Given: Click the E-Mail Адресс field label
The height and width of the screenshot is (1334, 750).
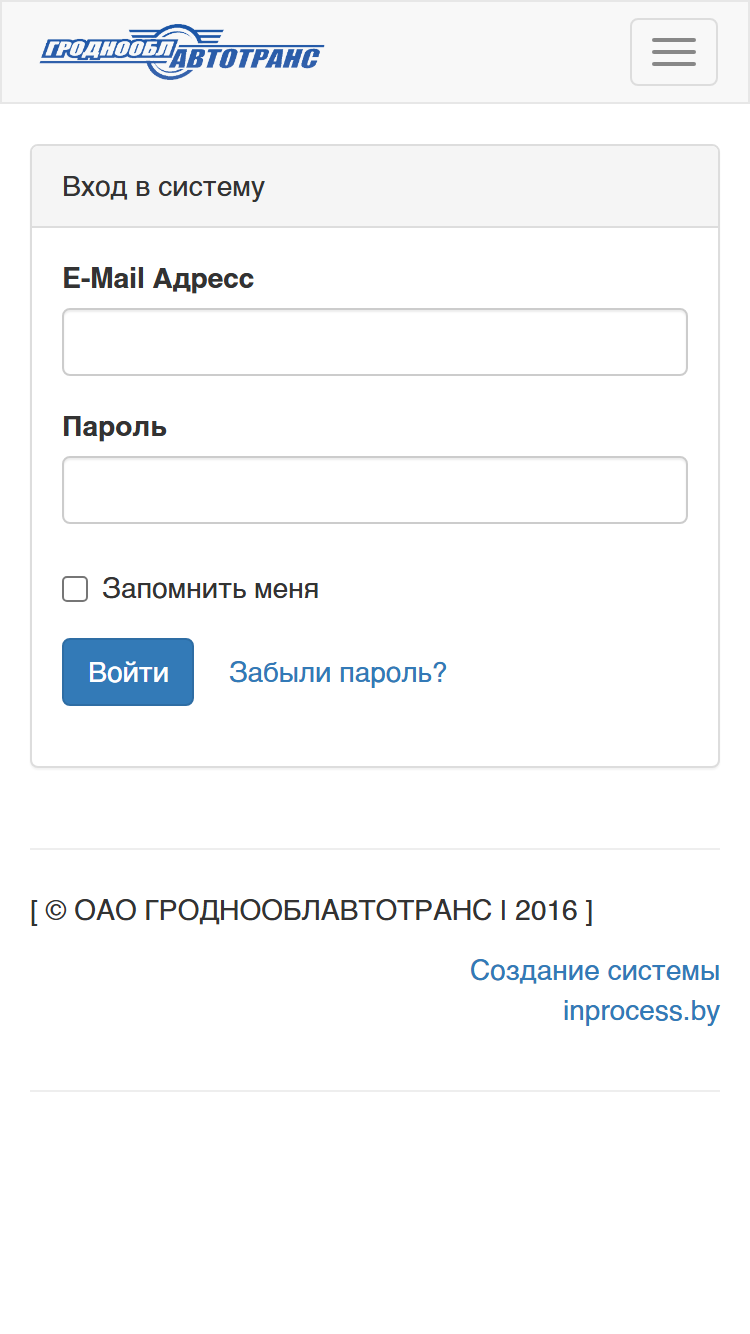Looking at the screenshot, I should pyautogui.click(x=158, y=278).
